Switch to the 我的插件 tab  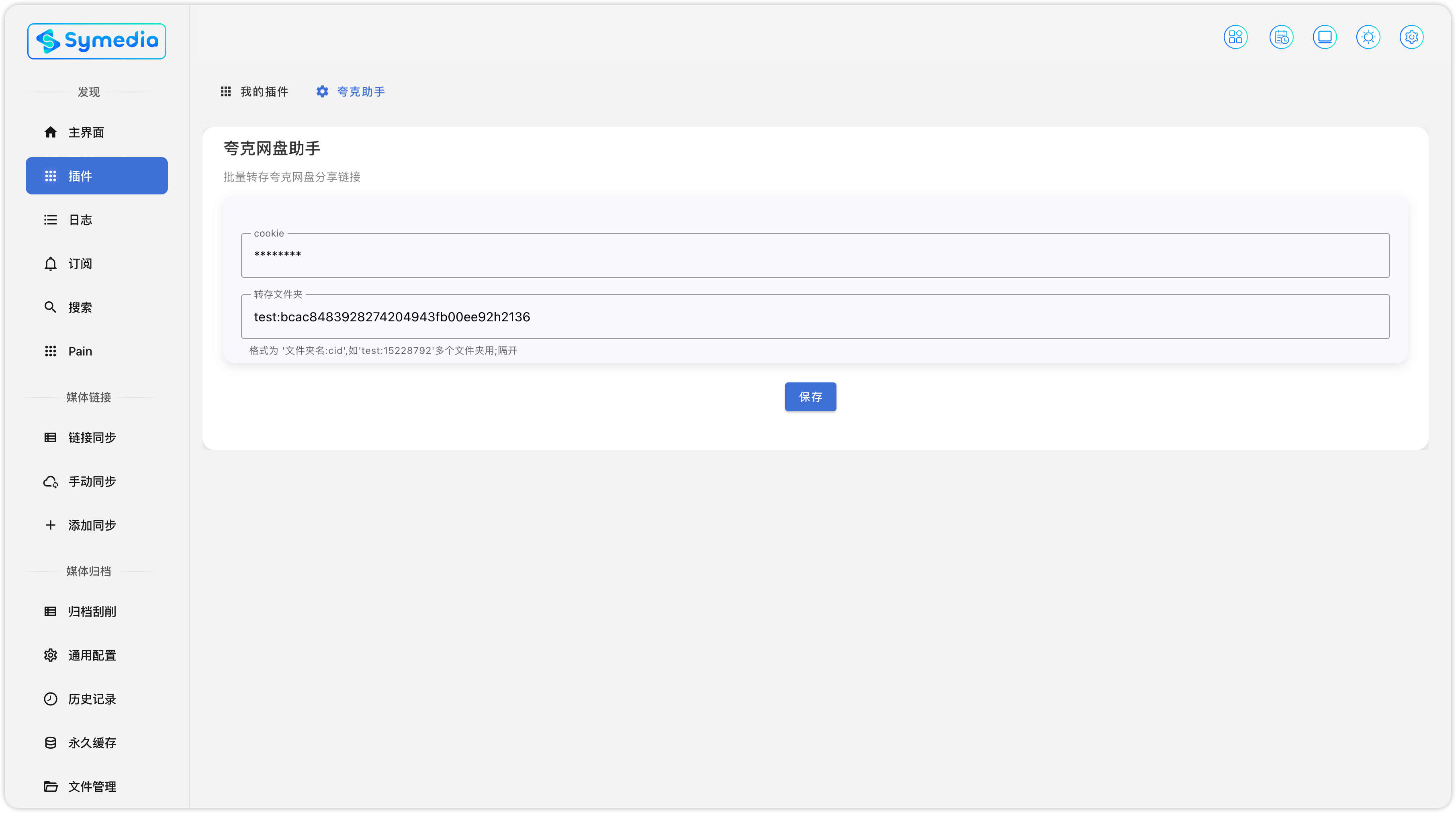tap(254, 92)
